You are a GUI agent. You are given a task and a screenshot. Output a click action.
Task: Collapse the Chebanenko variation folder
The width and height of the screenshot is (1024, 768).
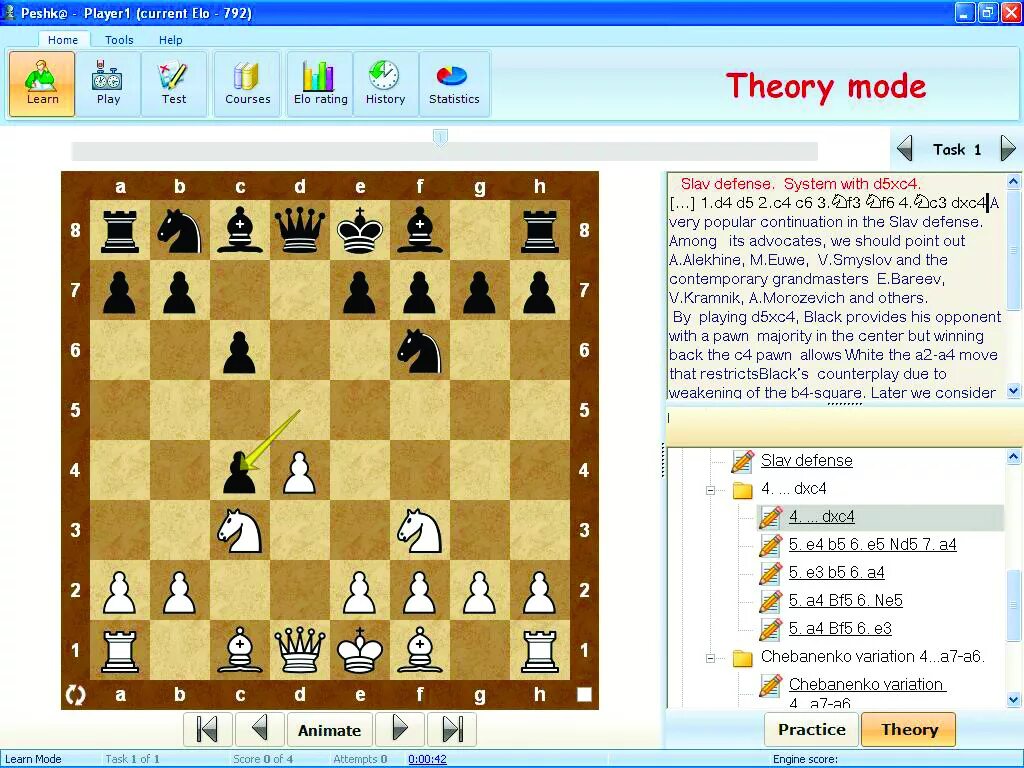pos(711,658)
